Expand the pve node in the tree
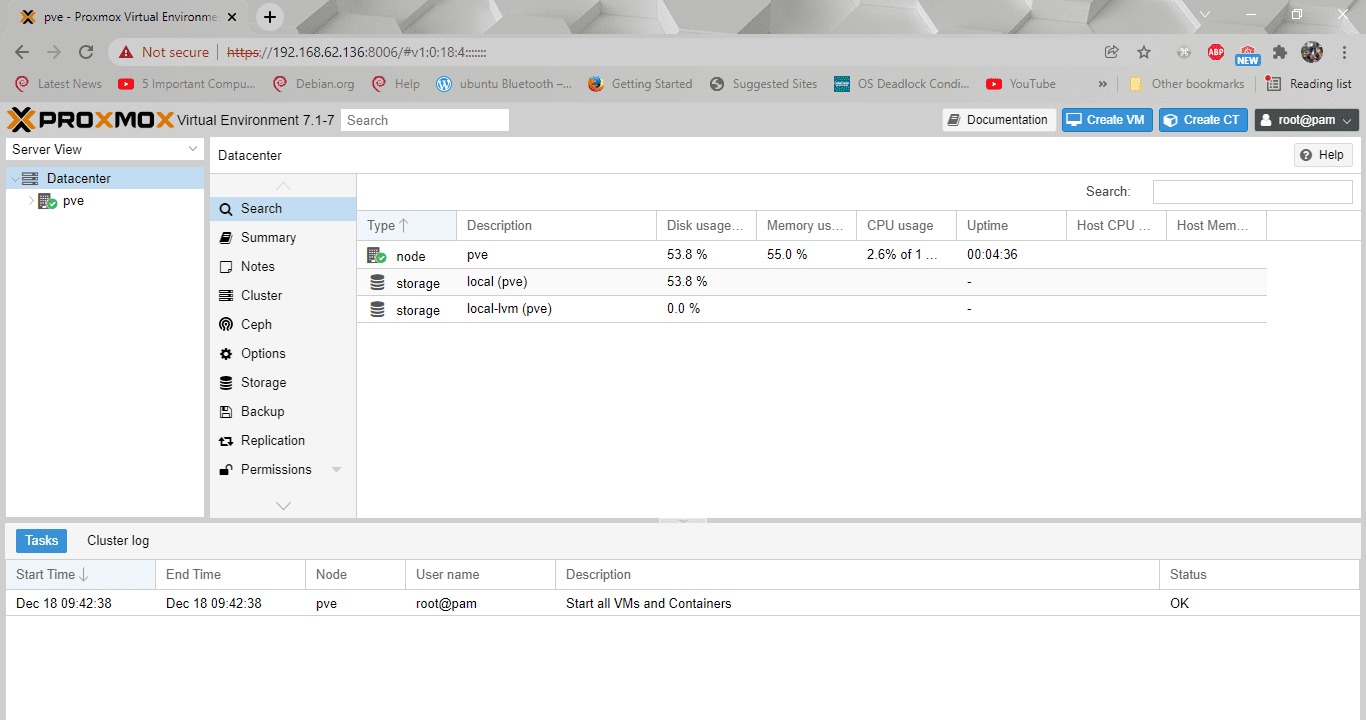Screen dimensions: 1366x720 click(31, 200)
